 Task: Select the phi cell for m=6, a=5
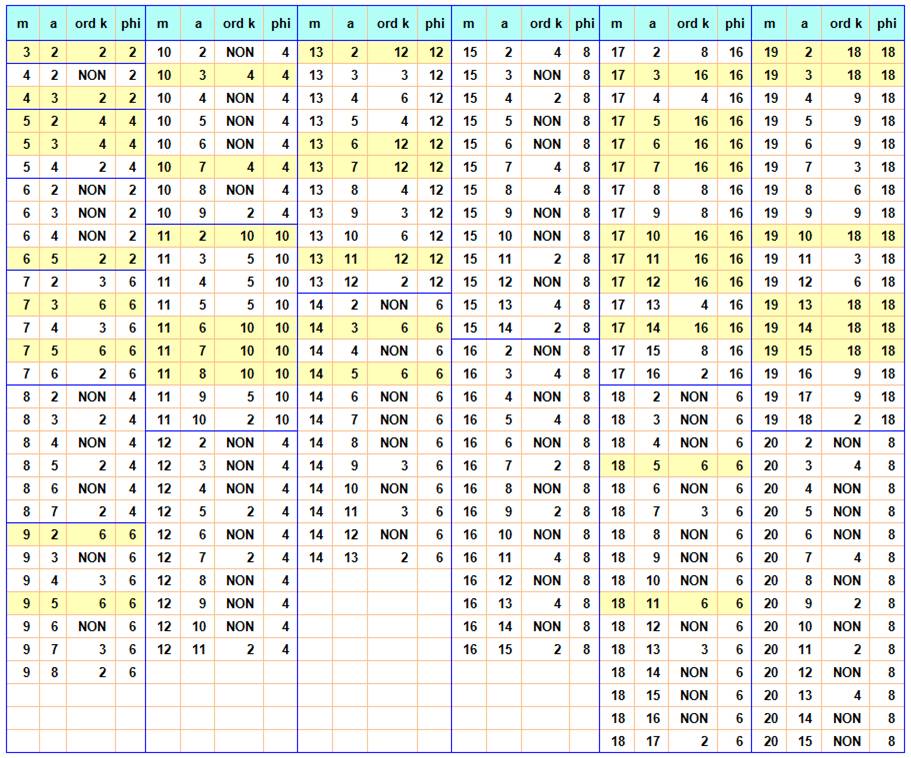click(x=130, y=259)
